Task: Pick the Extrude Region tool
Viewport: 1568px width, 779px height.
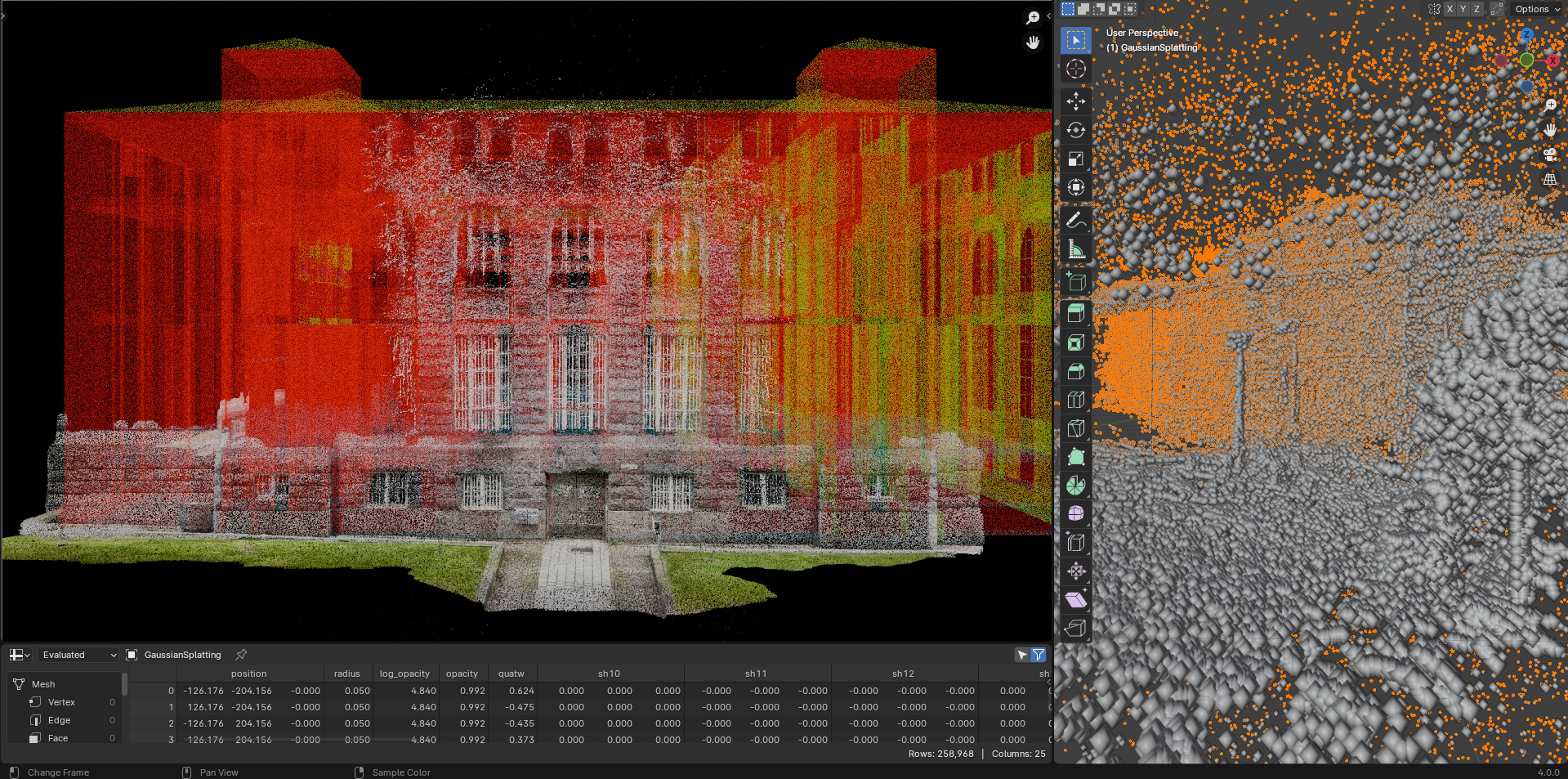Action: pyautogui.click(x=1075, y=313)
